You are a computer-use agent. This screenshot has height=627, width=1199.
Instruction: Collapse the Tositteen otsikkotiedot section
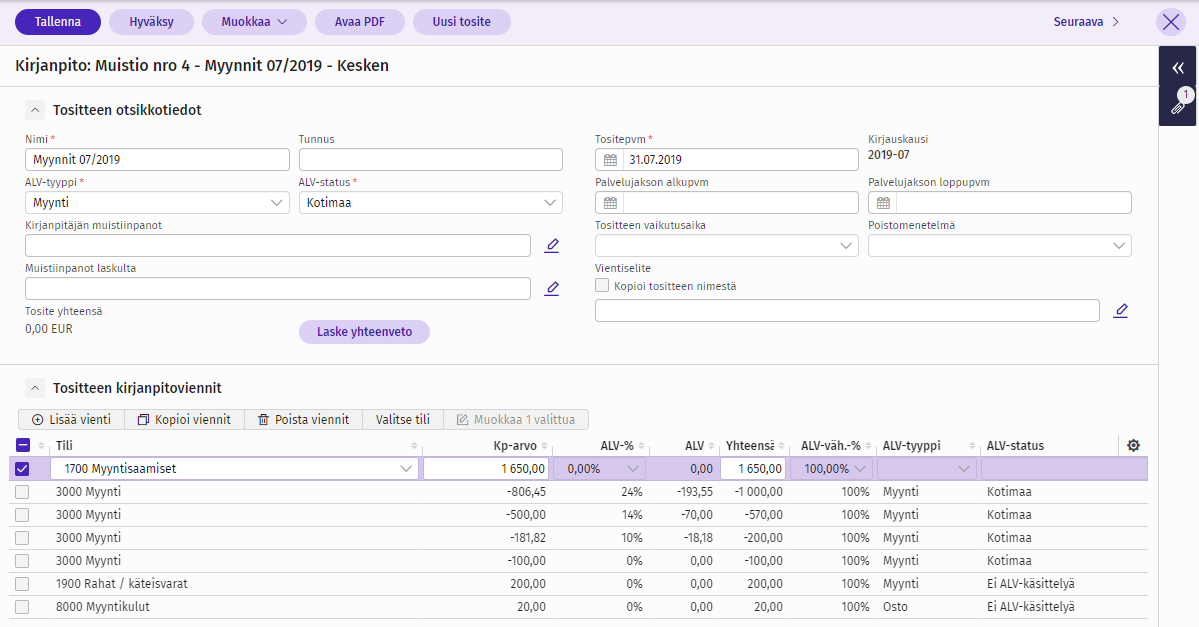pyautogui.click(x=34, y=110)
